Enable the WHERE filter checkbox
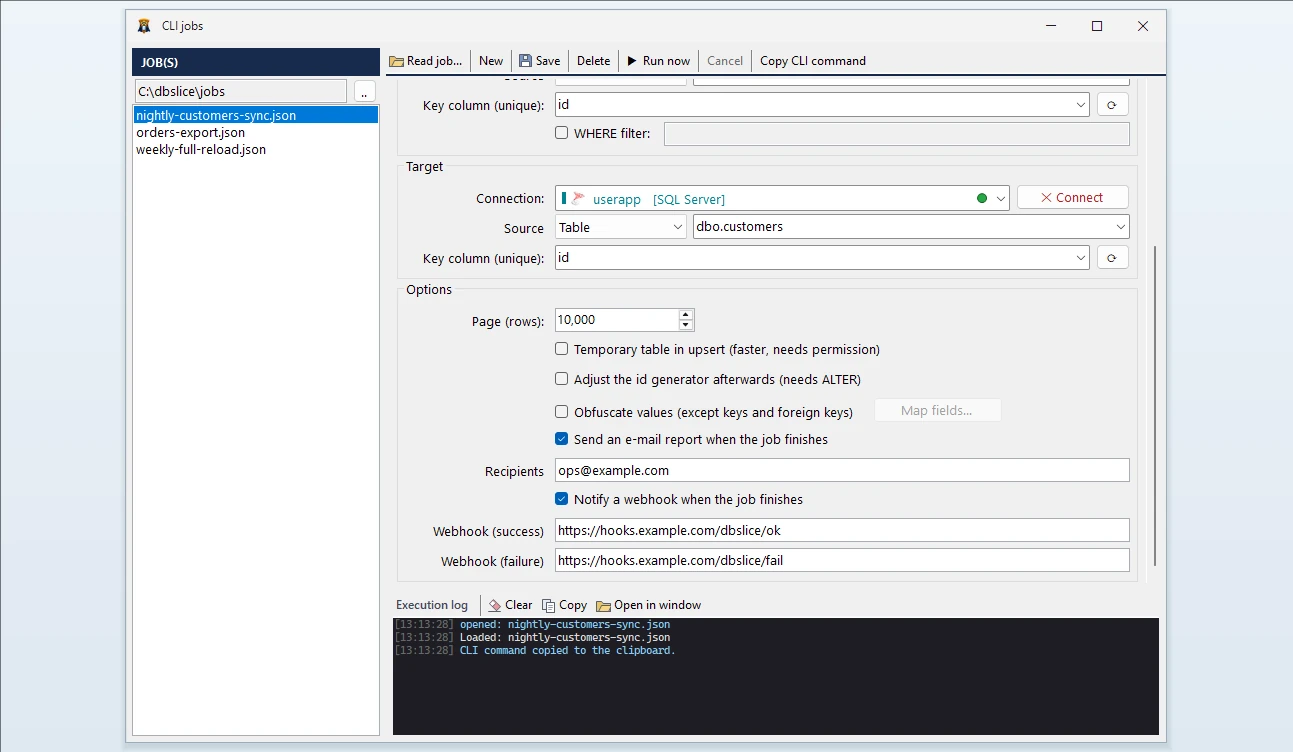 [562, 133]
